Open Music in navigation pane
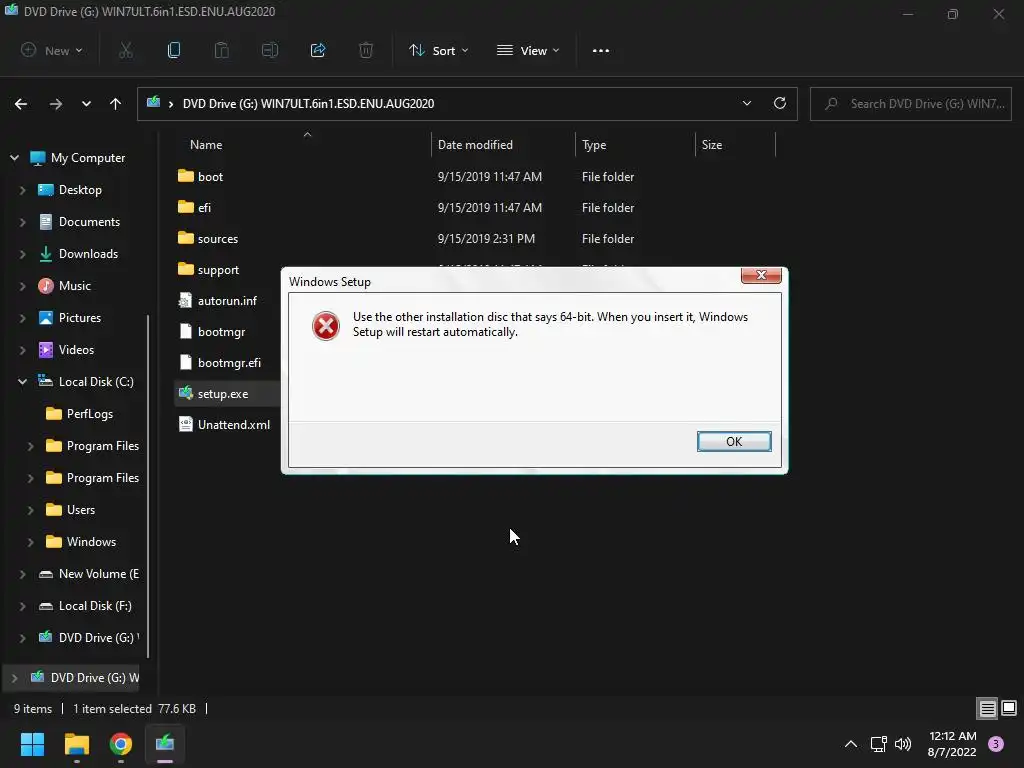Viewport: 1024px width, 768px height. (74, 286)
